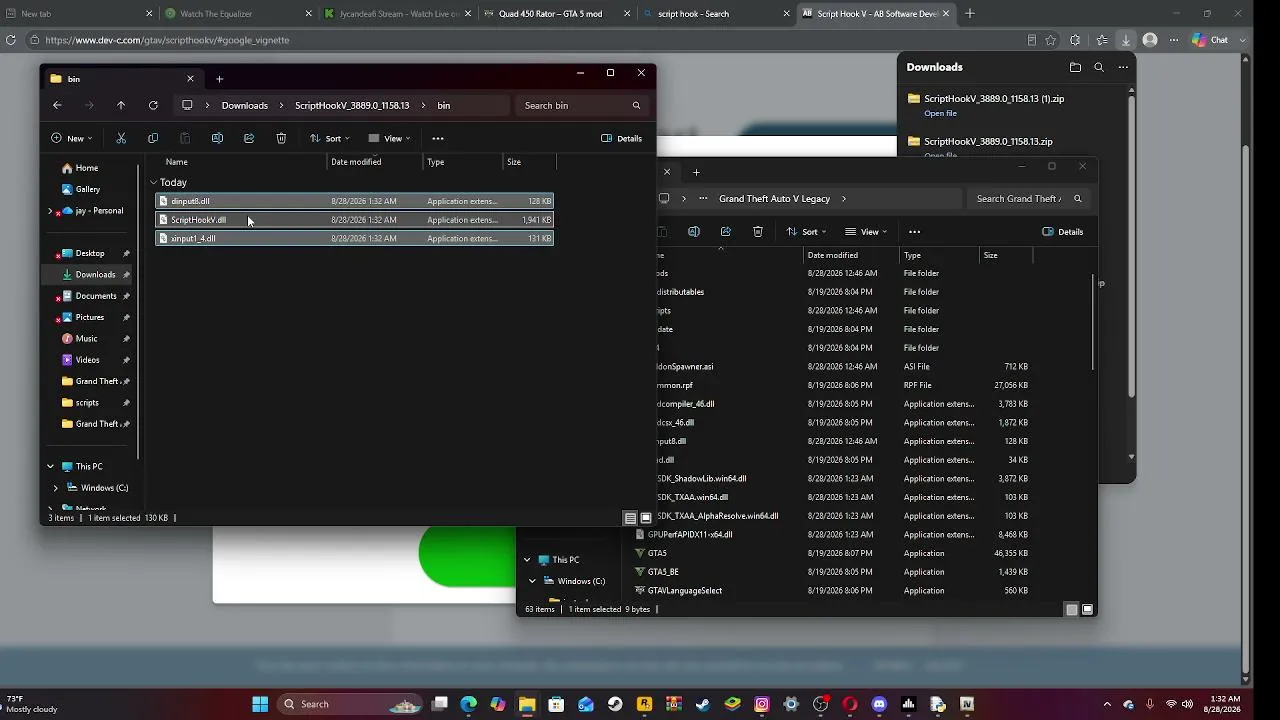Viewport: 1280px width, 720px height.
Task: Open Windows Start menu
Action: [x=260, y=704]
